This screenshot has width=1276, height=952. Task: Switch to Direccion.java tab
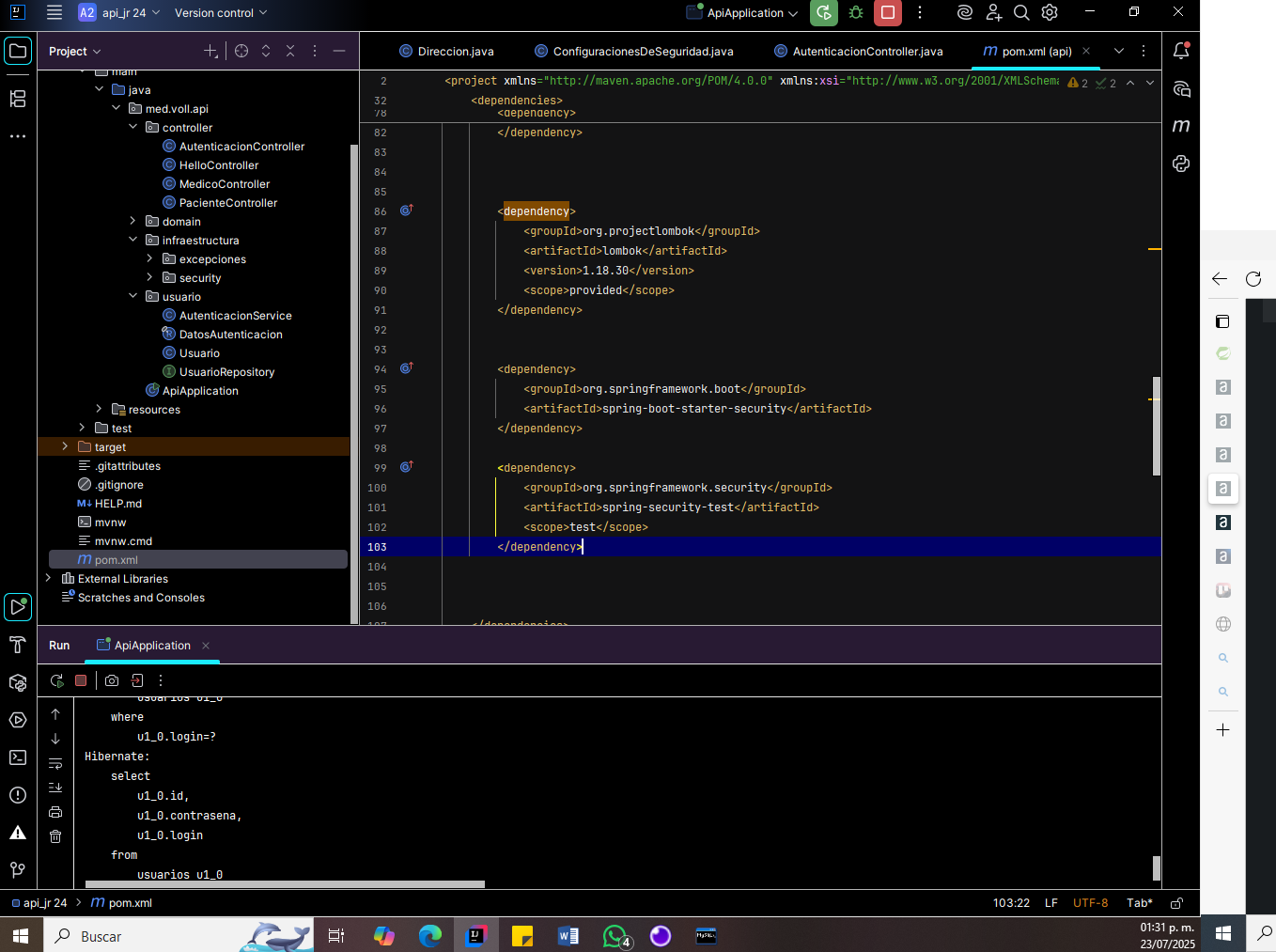click(x=446, y=51)
